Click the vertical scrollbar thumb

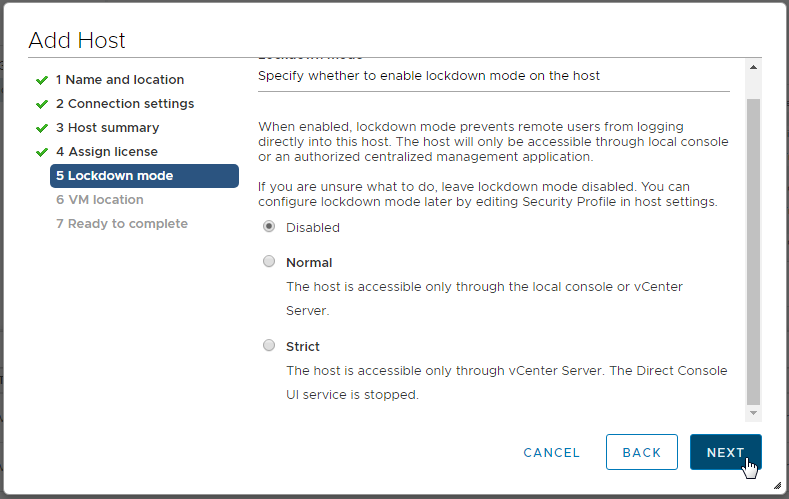(754, 250)
